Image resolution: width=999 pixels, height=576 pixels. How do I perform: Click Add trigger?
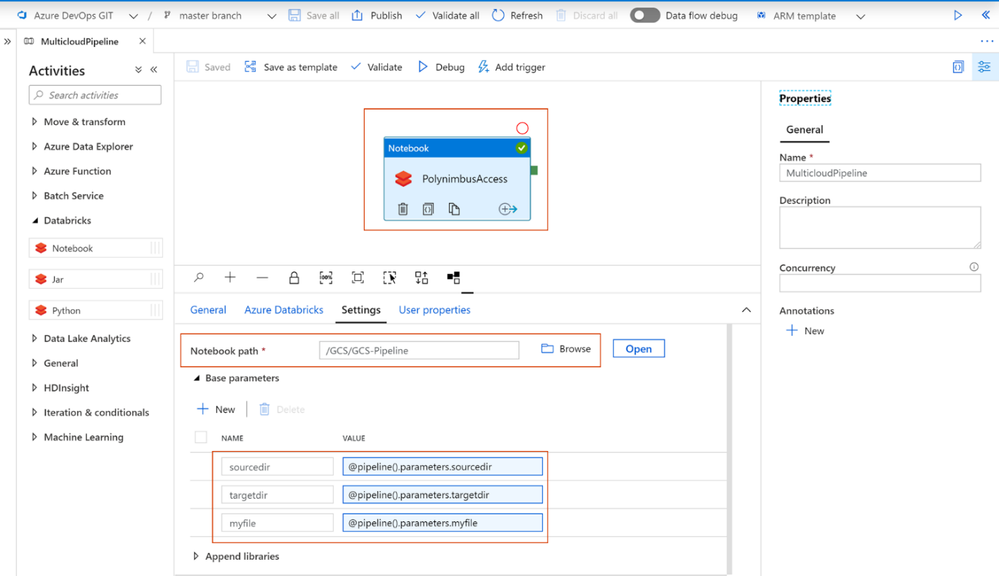(x=512, y=67)
